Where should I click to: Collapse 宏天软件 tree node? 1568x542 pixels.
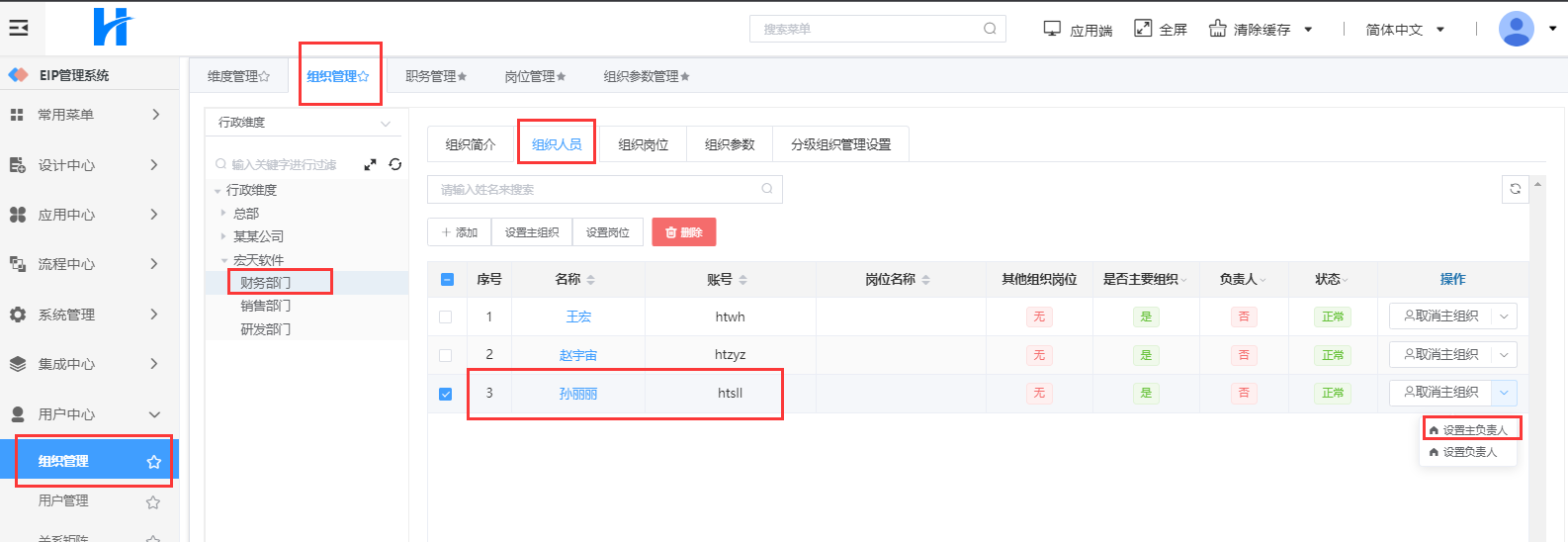point(223,260)
